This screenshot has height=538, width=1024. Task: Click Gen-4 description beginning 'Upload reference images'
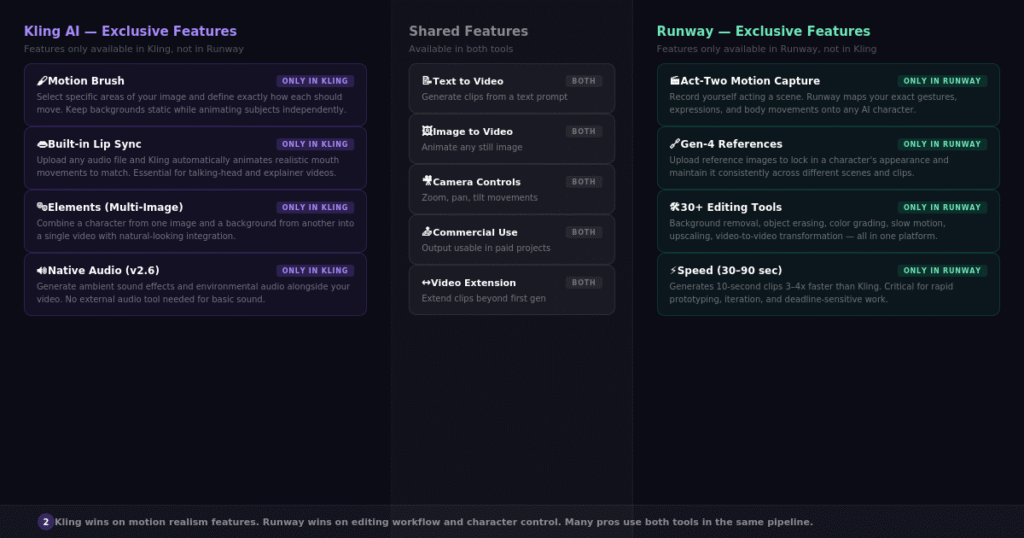[x=808, y=166]
